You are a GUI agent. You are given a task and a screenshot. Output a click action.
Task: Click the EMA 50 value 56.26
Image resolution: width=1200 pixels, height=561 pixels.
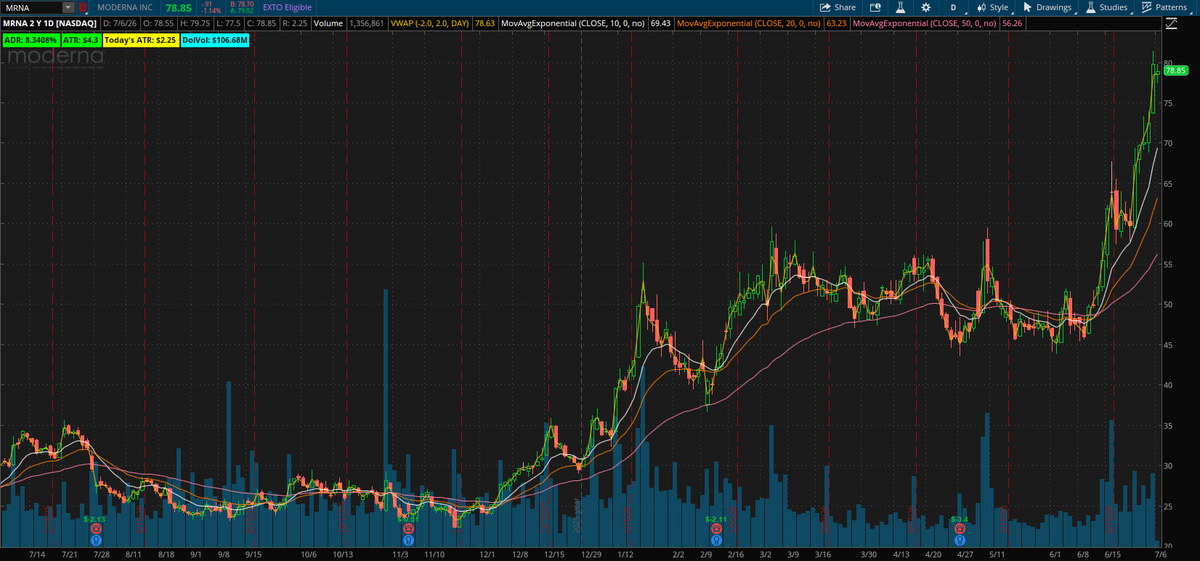click(x=1012, y=22)
